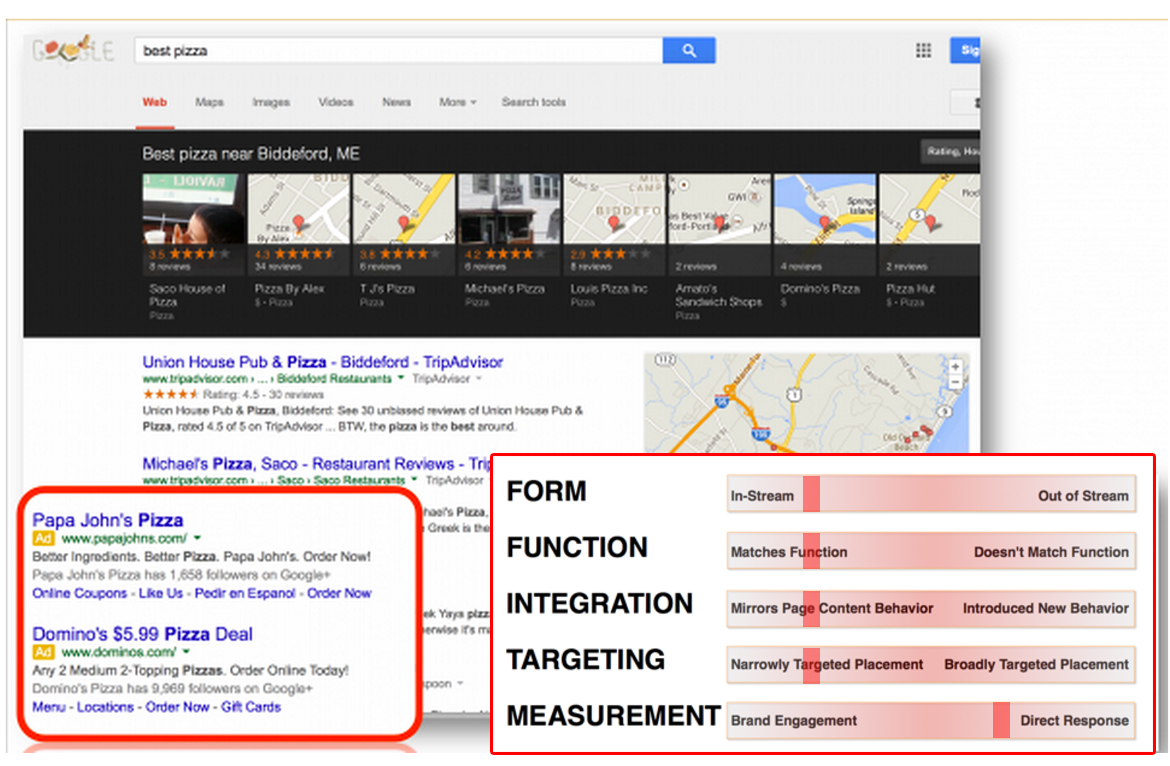Click the star rating under Union House Pub
The image size is (1170, 766).
point(168,395)
